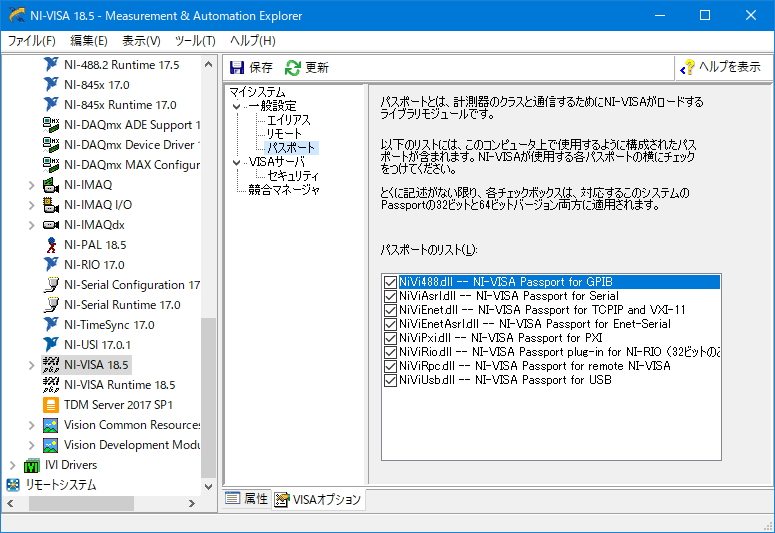Click the Vision Development Module icon
The width and height of the screenshot is (775, 533).
pyautogui.click(x=51, y=445)
